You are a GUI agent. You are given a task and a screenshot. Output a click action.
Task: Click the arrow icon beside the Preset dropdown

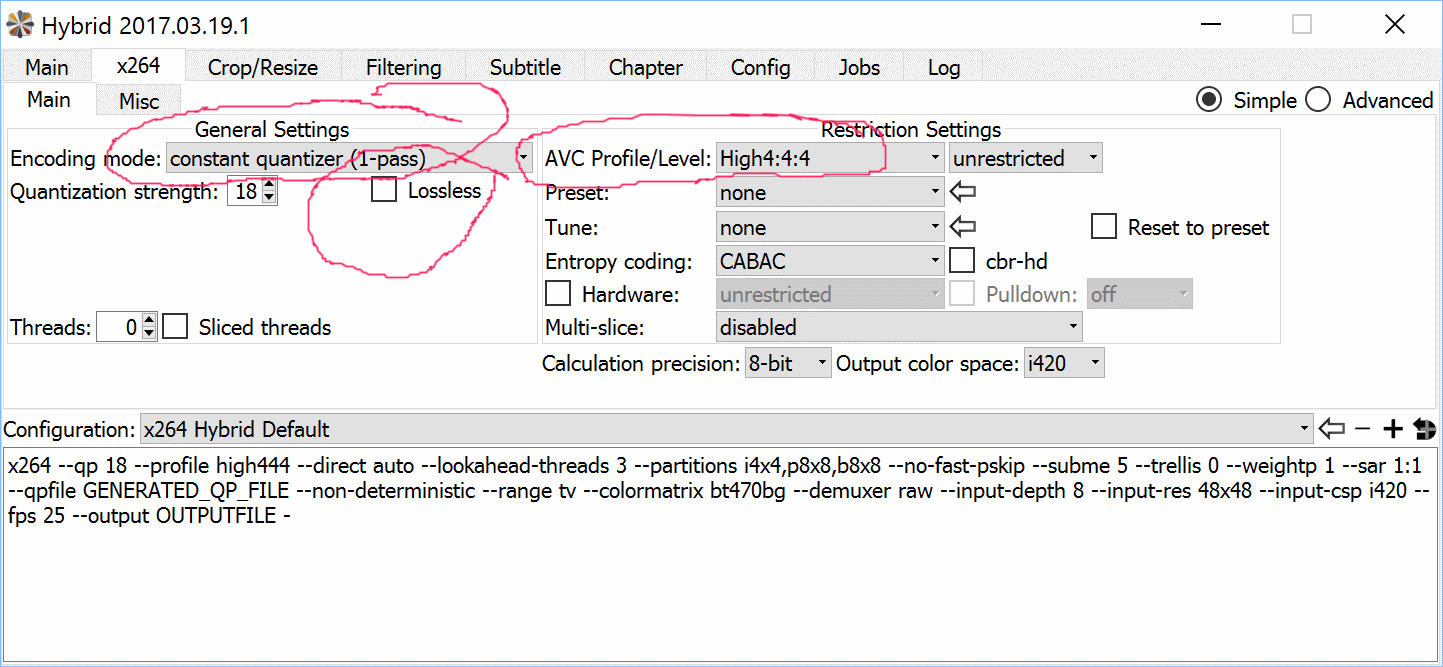click(x=962, y=192)
